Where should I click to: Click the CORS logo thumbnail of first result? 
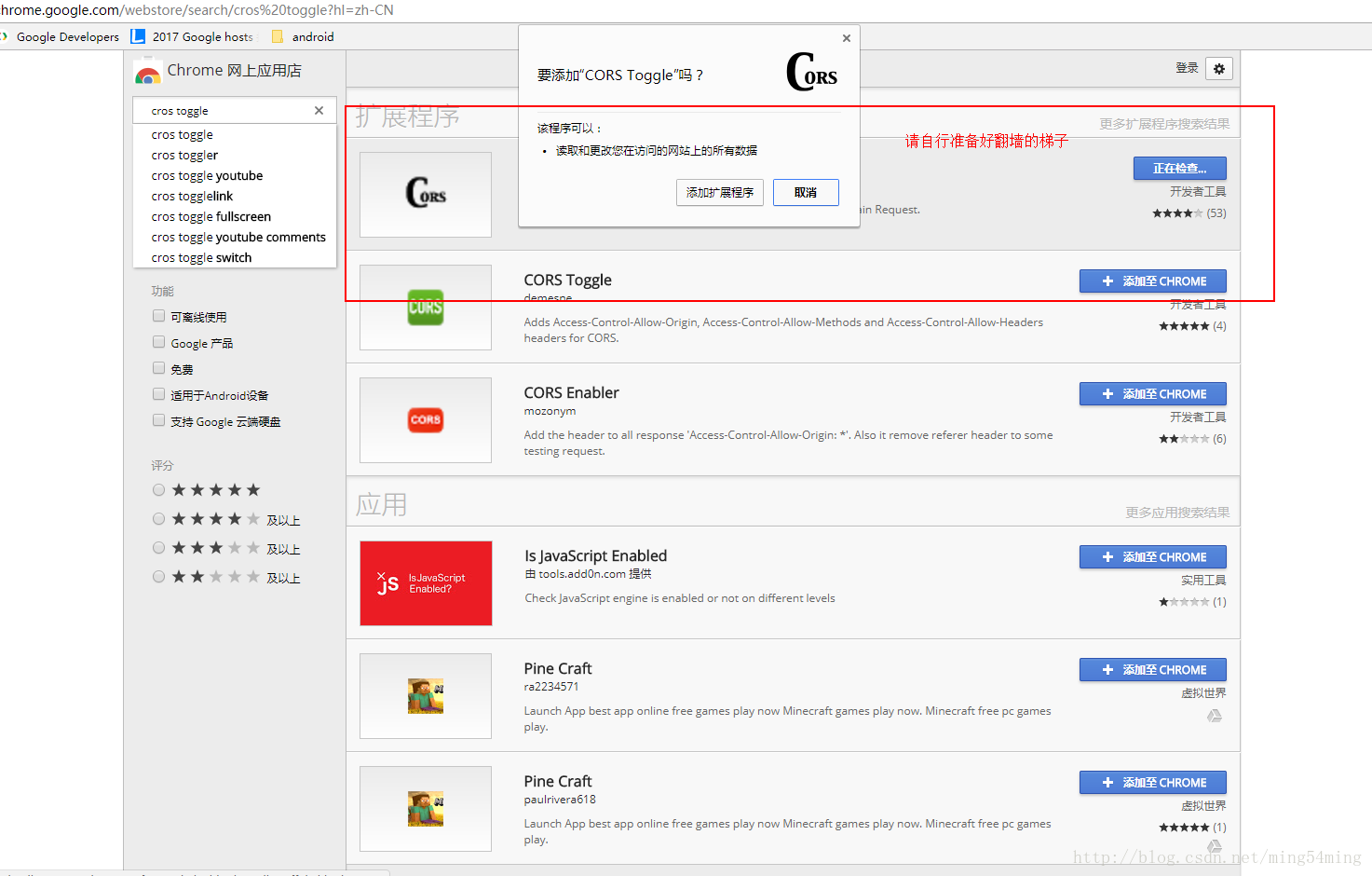pyautogui.click(x=426, y=194)
